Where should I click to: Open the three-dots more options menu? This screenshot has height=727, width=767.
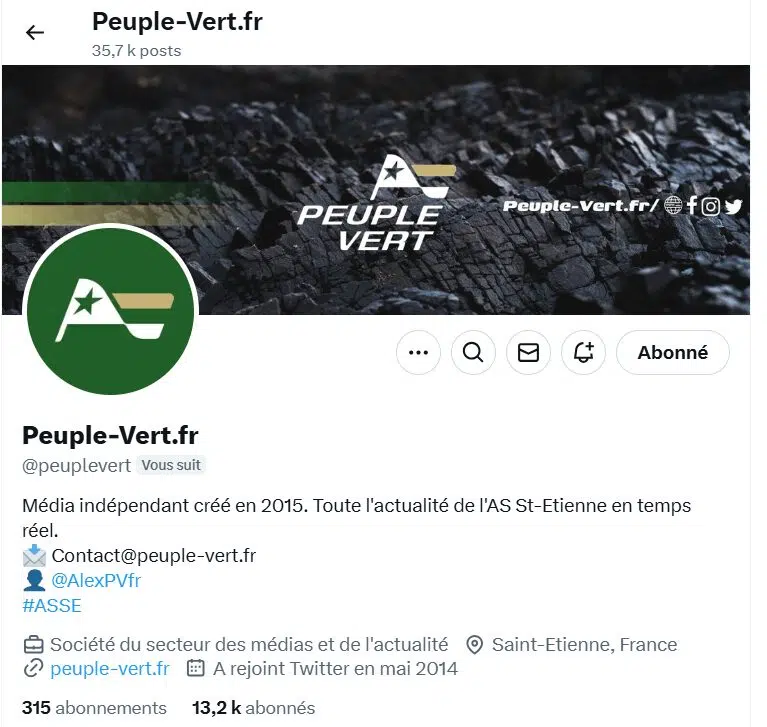[418, 352]
